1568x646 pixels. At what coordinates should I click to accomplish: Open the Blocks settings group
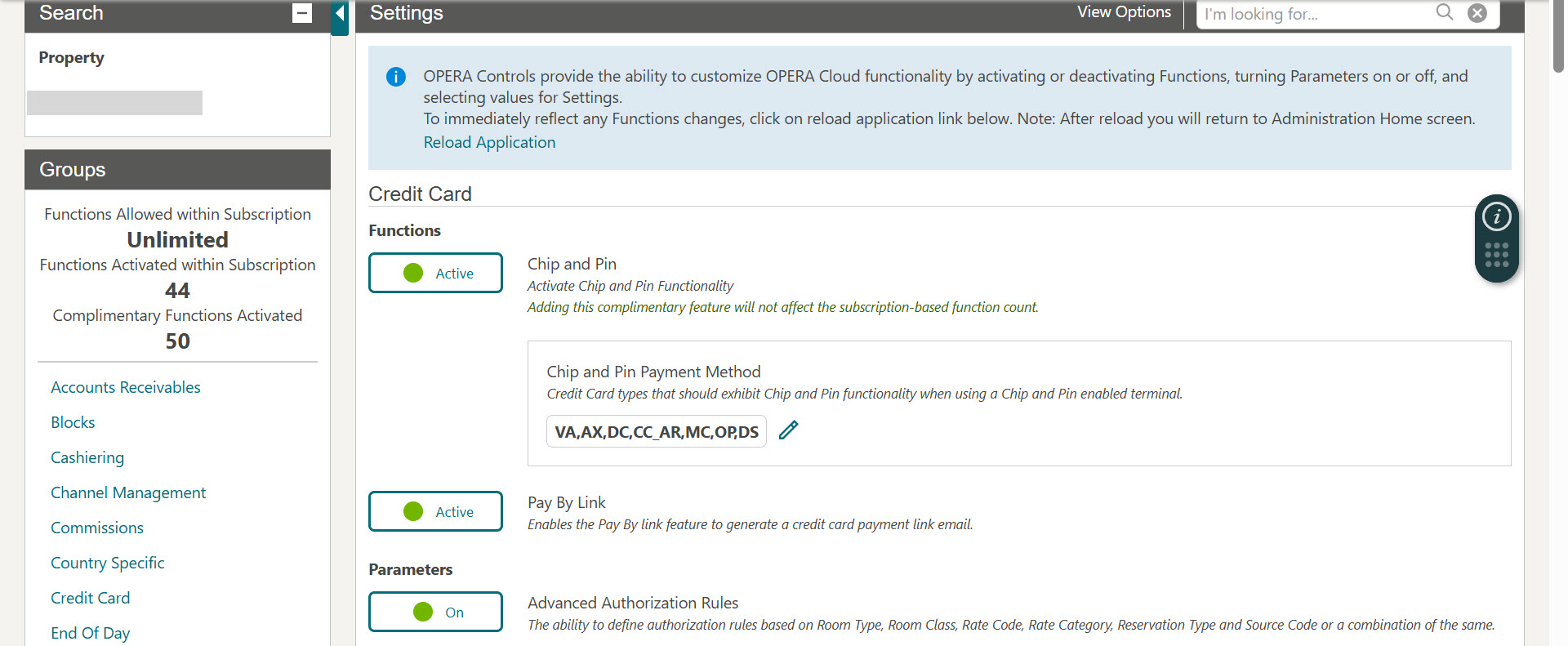[x=73, y=421]
